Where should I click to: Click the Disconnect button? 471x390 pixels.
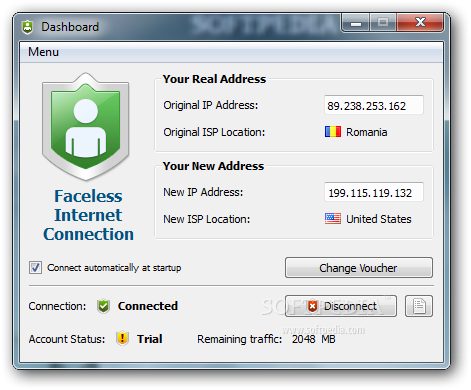[341, 306]
